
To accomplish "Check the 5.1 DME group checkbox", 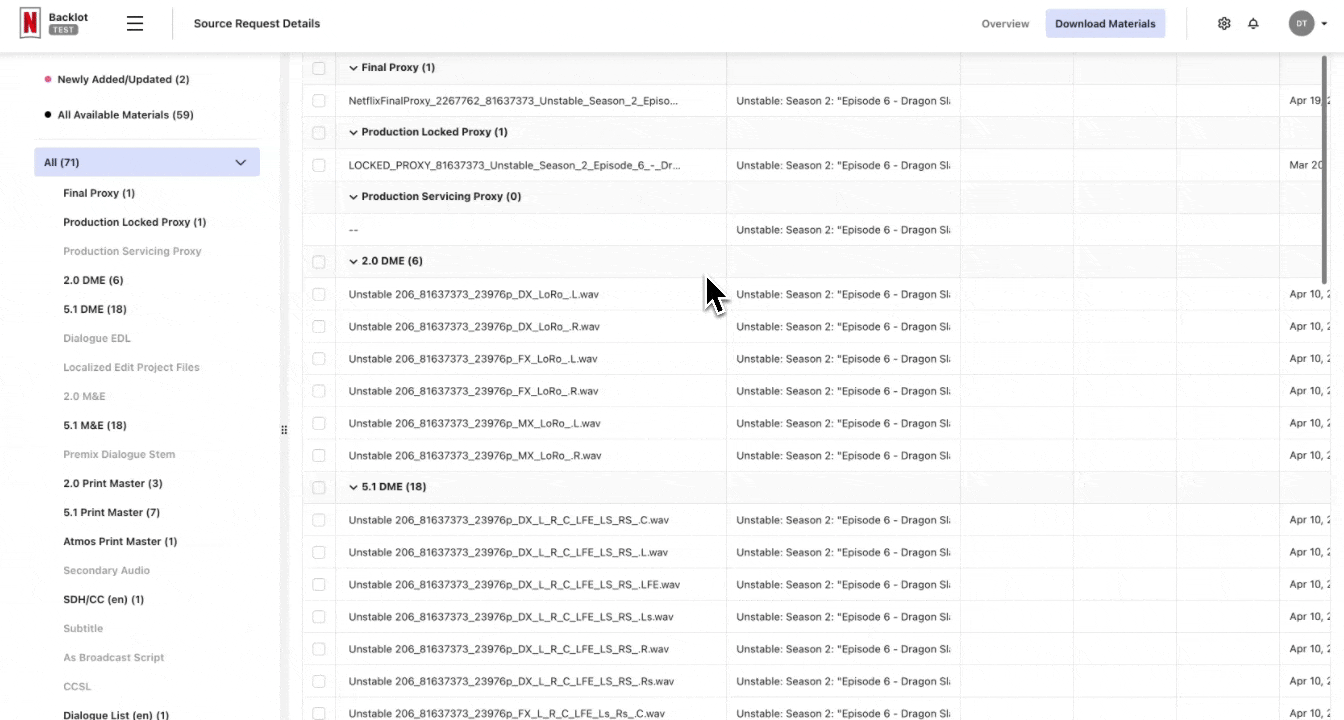I will tap(319, 487).
